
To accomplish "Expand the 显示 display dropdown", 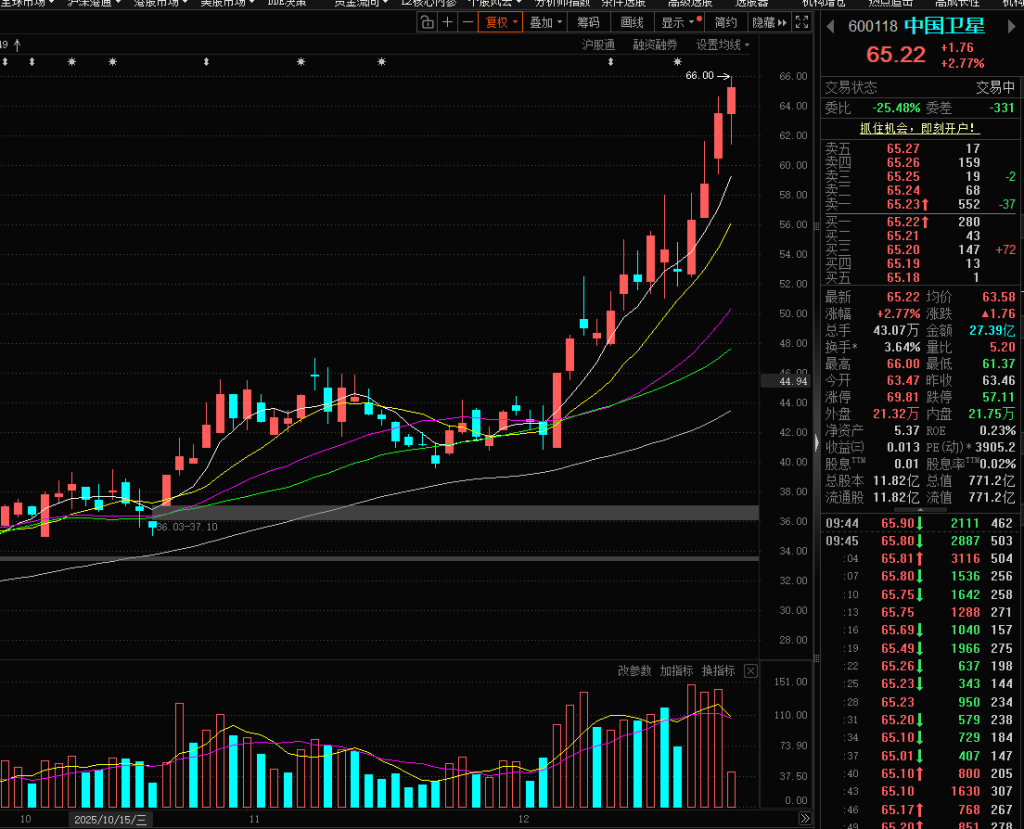I will (x=680, y=22).
